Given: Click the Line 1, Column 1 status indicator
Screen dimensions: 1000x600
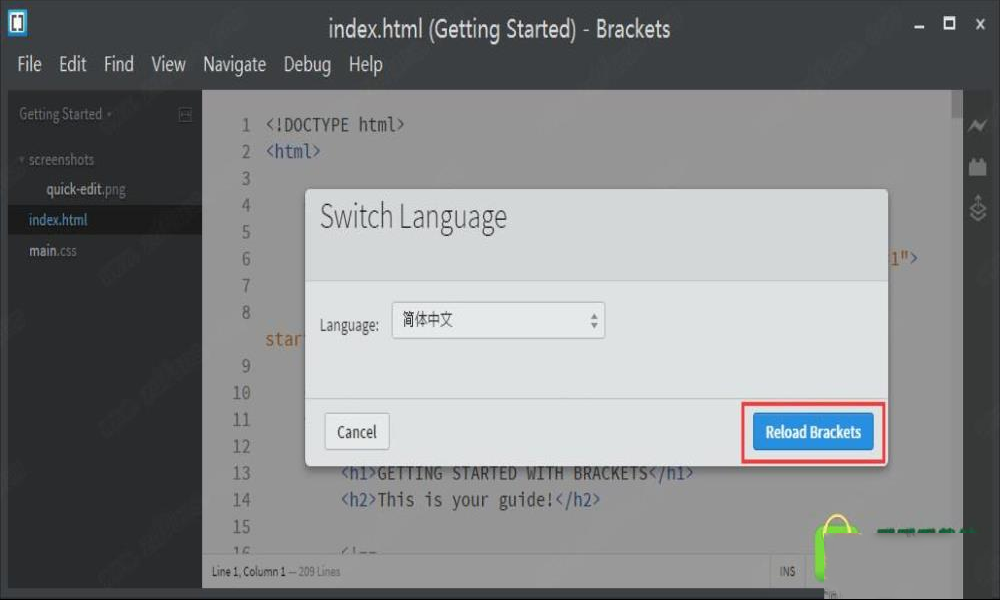Looking at the screenshot, I should 248,572.
